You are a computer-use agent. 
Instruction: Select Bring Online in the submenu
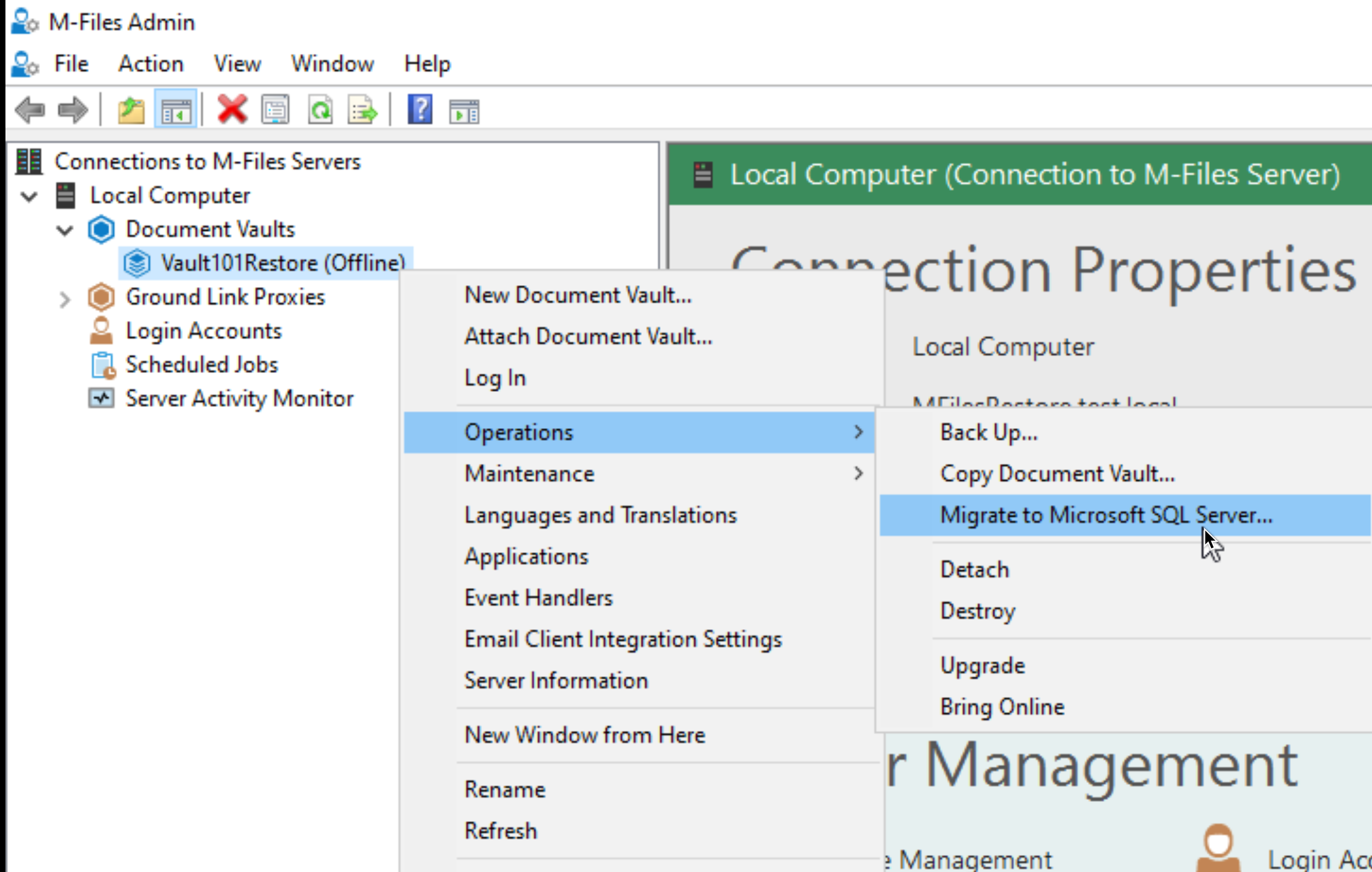(x=1125, y=706)
